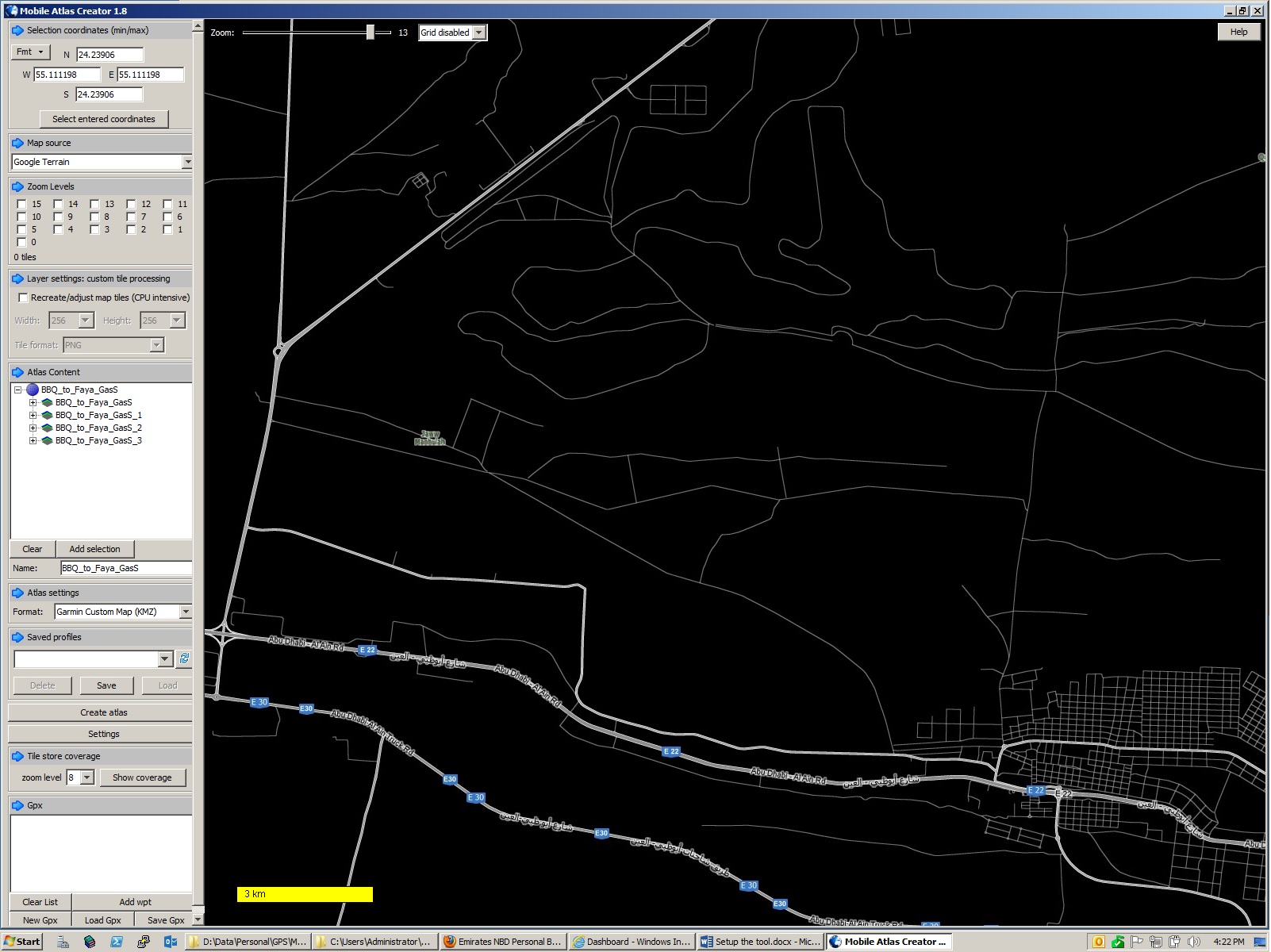Switch to Setup the tool.docx in taskbar
This screenshot has width=1271, height=952.
[760, 942]
